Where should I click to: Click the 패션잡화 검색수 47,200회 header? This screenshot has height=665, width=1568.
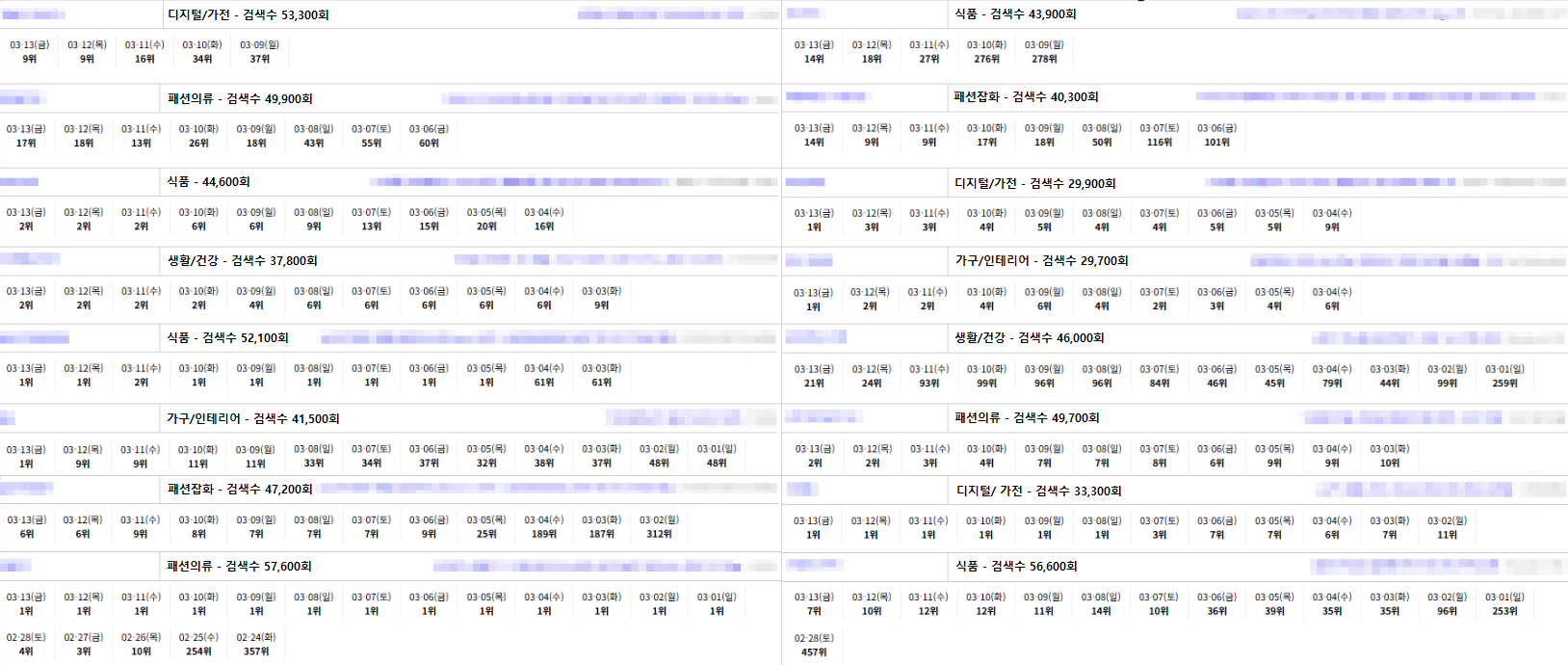click(240, 490)
